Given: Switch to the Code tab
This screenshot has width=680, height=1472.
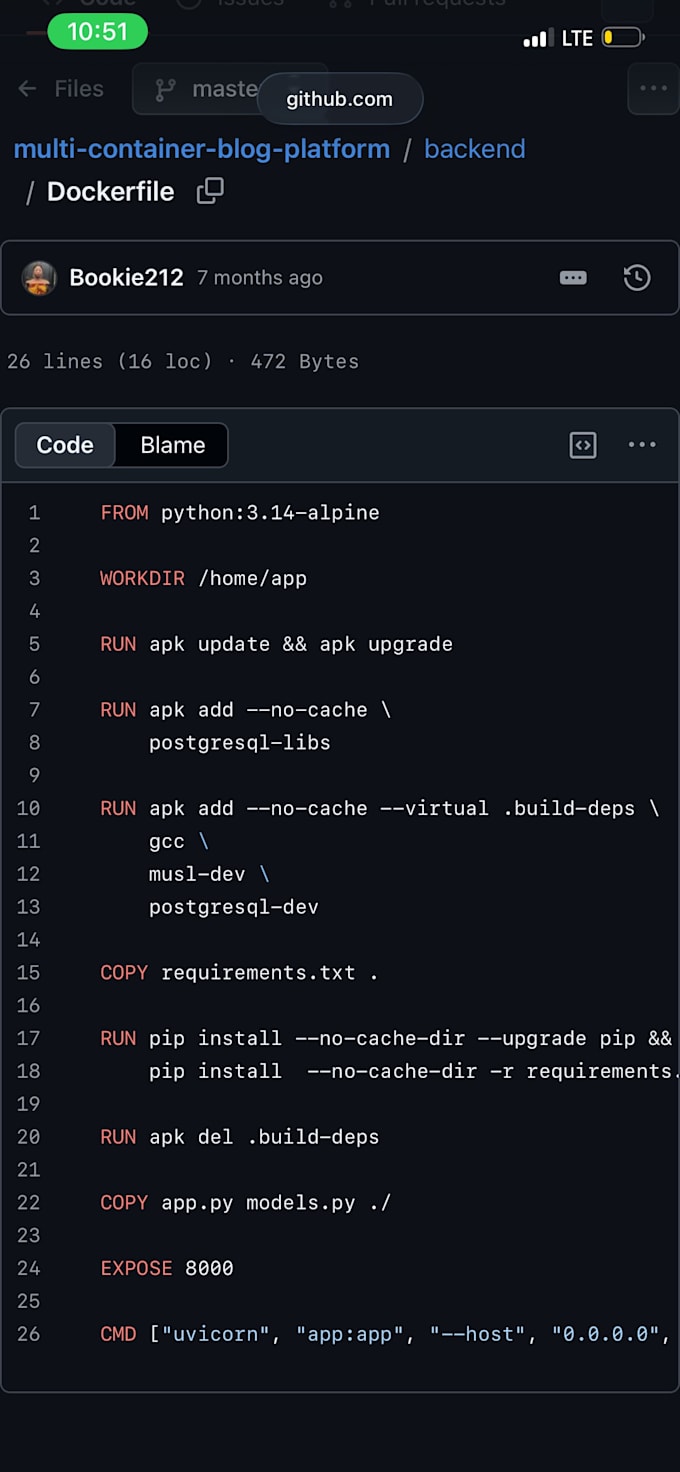Looking at the screenshot, I should pyautogui.click(x=65, y=445).
